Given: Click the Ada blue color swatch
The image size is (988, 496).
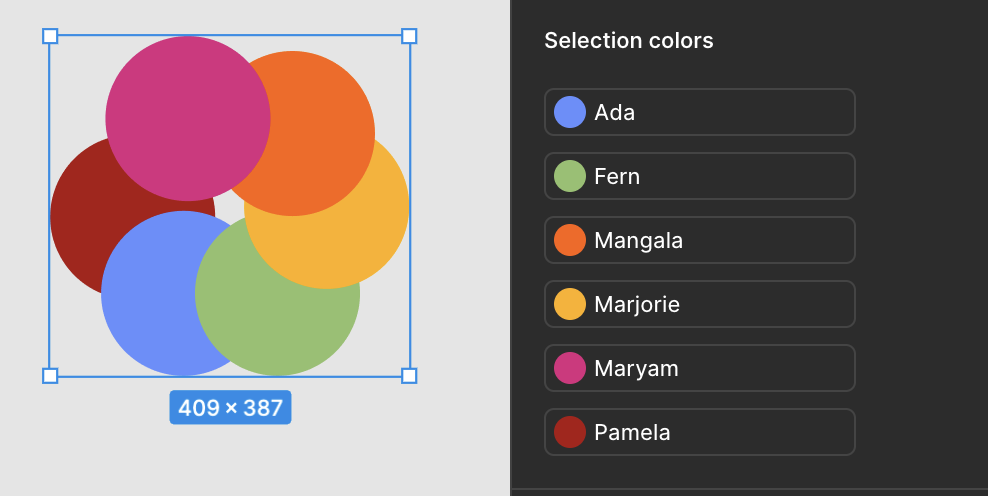Looking at the screenshot, I should [570, 112].
